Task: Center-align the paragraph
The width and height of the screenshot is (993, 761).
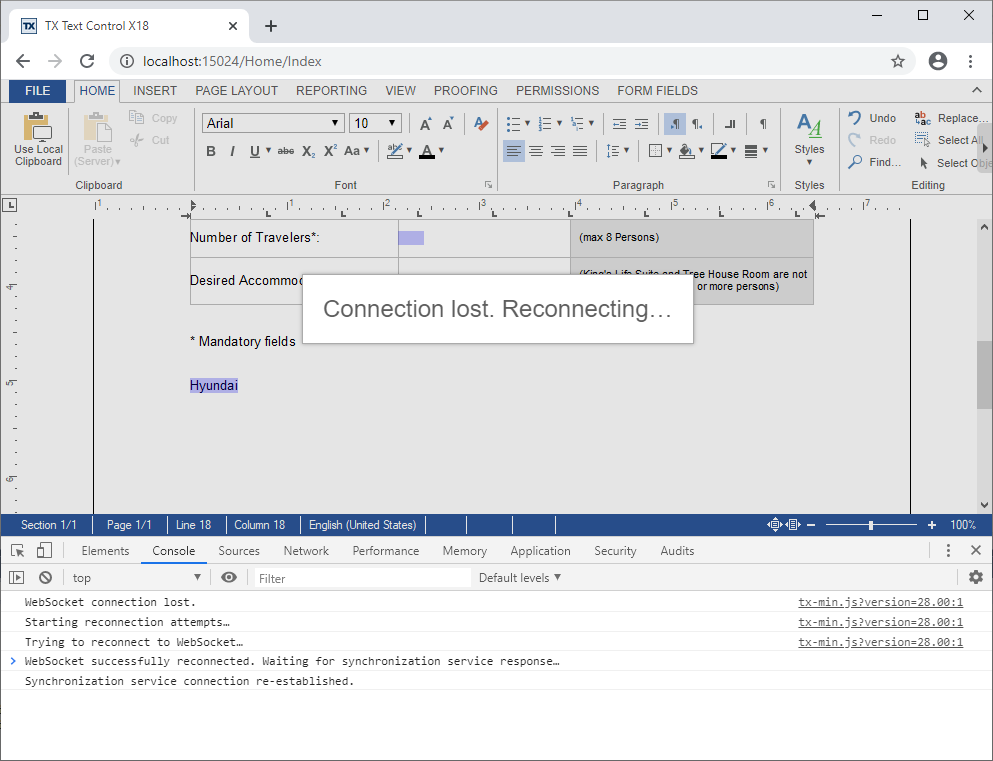Action: (536, 151)
